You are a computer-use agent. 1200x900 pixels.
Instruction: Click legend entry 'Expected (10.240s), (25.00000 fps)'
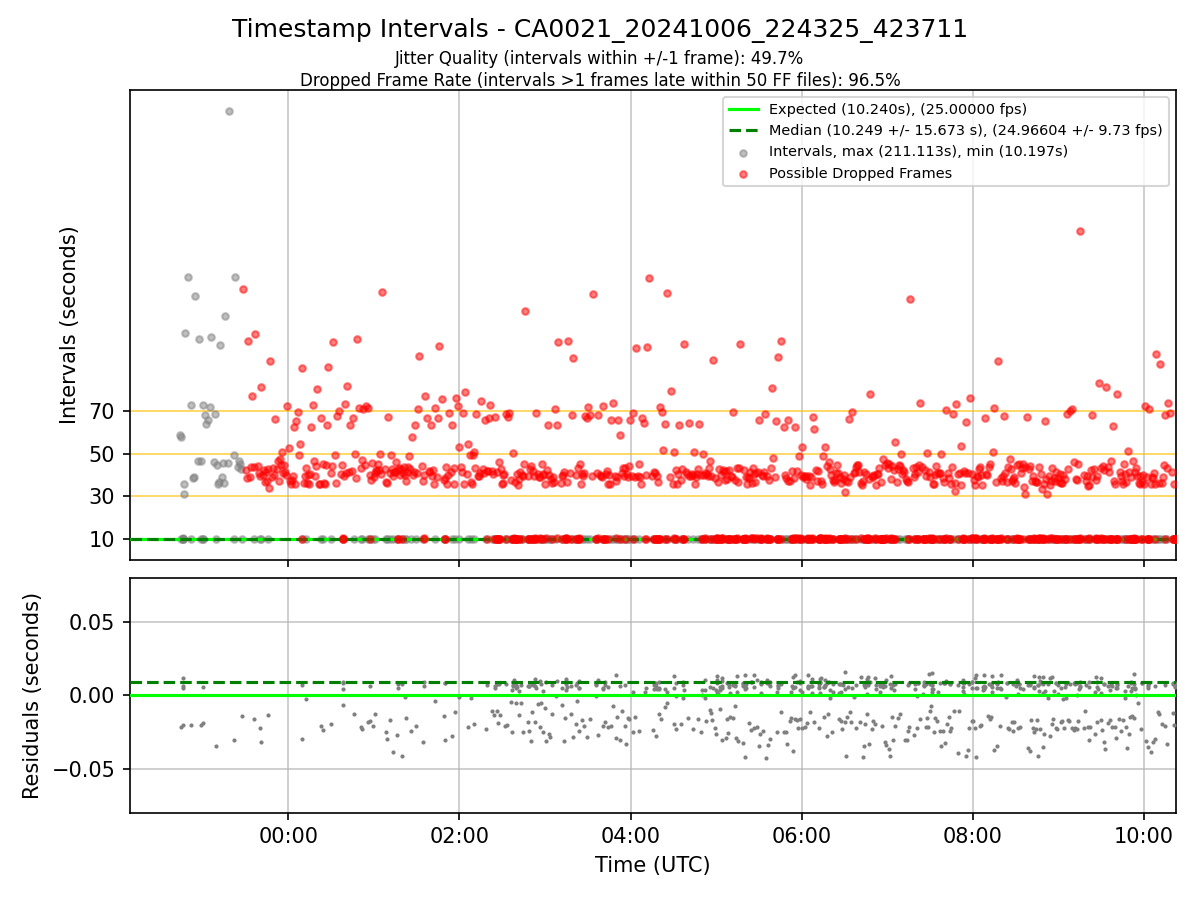point(898,109)
